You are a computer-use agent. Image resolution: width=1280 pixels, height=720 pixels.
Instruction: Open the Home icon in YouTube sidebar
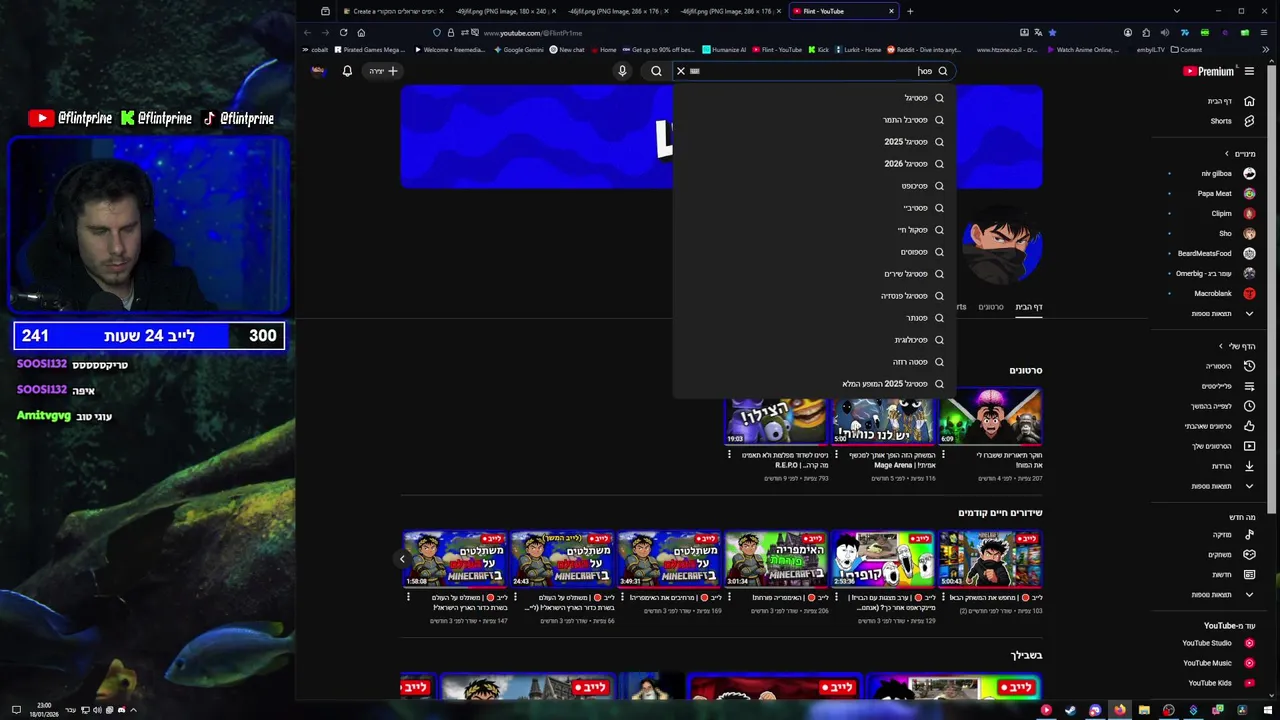pyautogui.click(x=1249, y=101)
